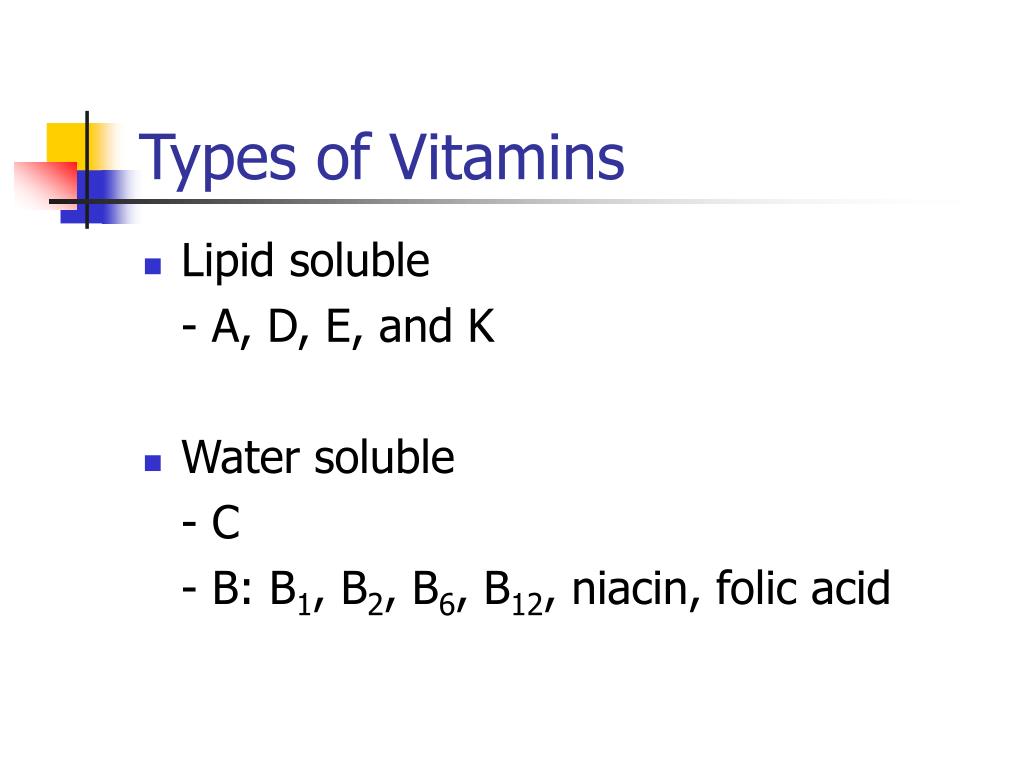1024x768 pixels.
Task: Click the '- C' vitamin line
Action: pos(211,524)
